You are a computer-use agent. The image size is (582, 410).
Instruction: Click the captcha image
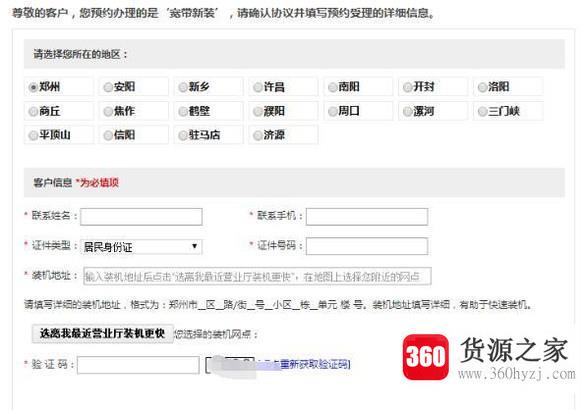click(230, 365)
